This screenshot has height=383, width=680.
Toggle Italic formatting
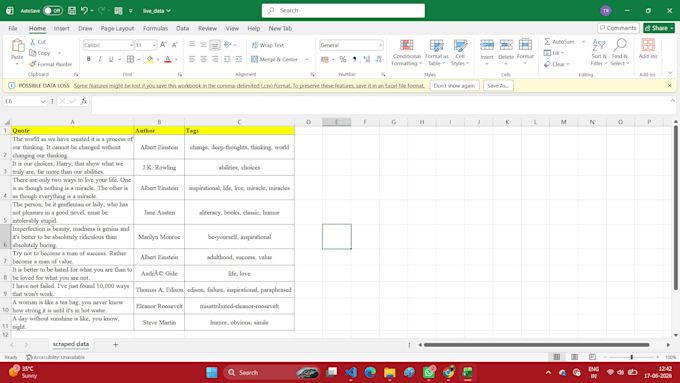[x=100, y=59]
